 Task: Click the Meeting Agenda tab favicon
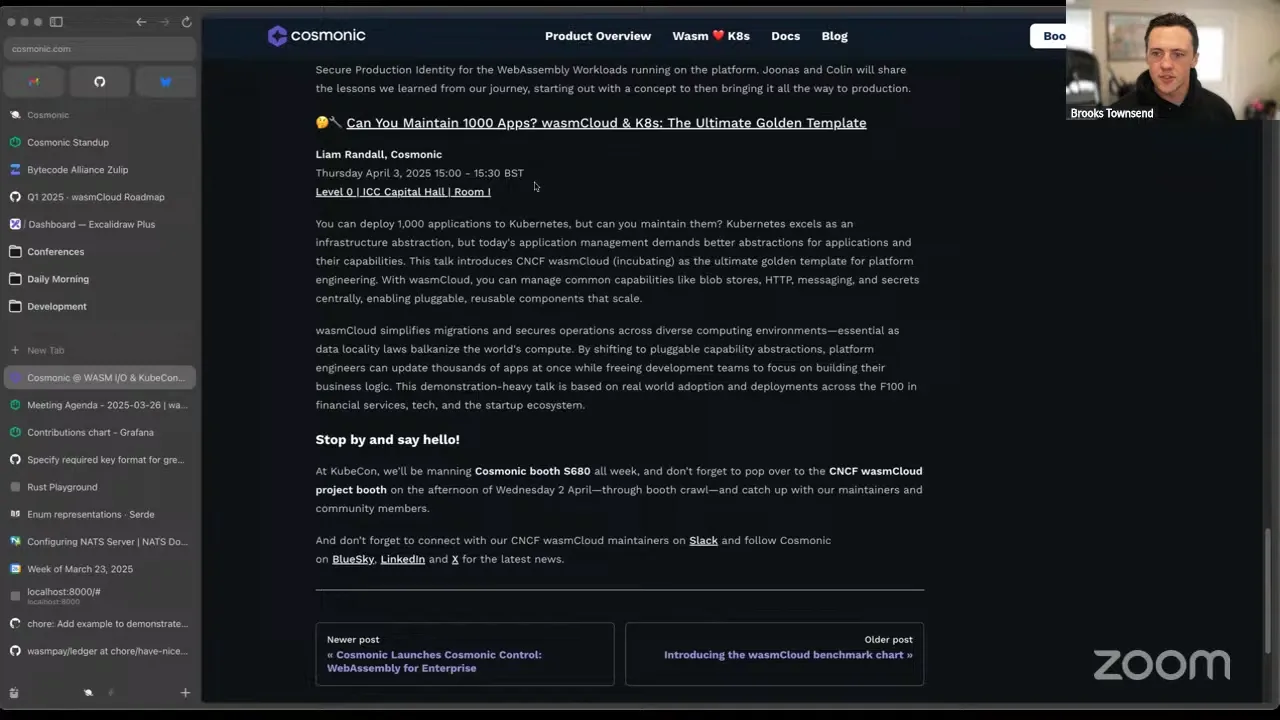15,405
